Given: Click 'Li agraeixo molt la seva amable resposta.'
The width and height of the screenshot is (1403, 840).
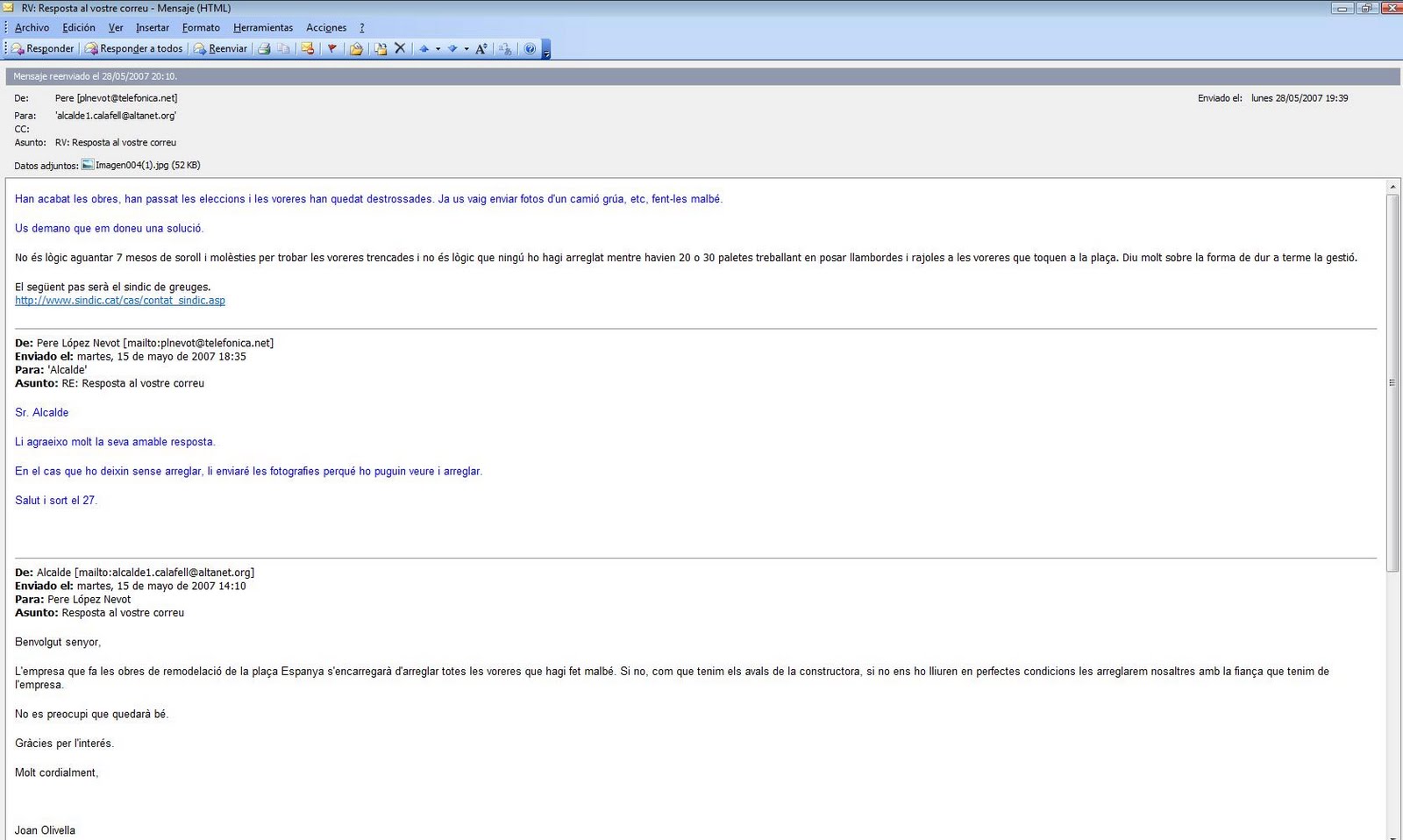Looking at the screenshot, I should [x=115, y=442].
